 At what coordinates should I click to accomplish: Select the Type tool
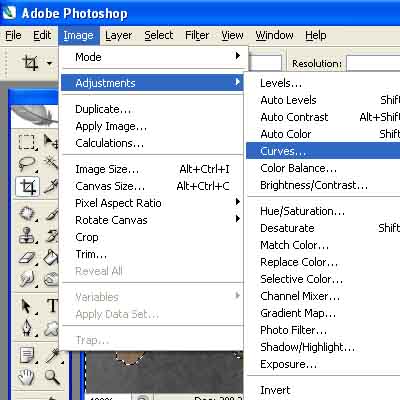51,305
